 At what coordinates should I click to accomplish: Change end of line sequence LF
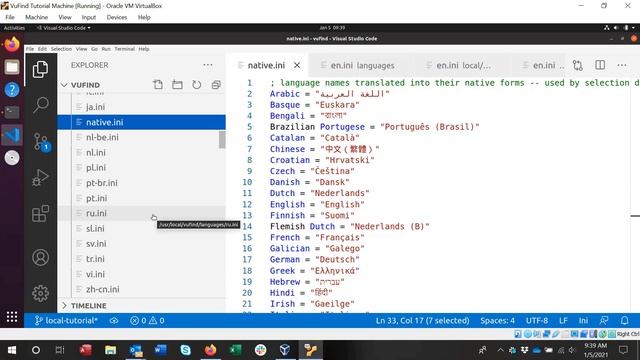click(x=563, y=320)
